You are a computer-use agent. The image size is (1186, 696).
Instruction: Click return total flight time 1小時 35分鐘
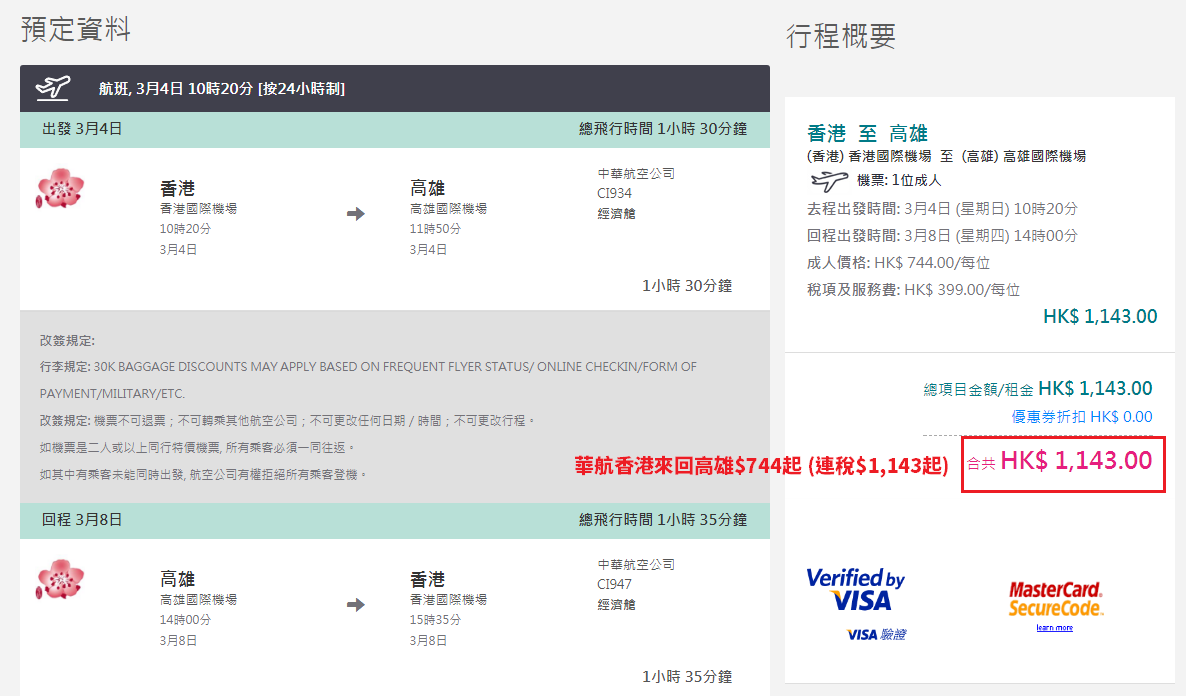[663, 520]
